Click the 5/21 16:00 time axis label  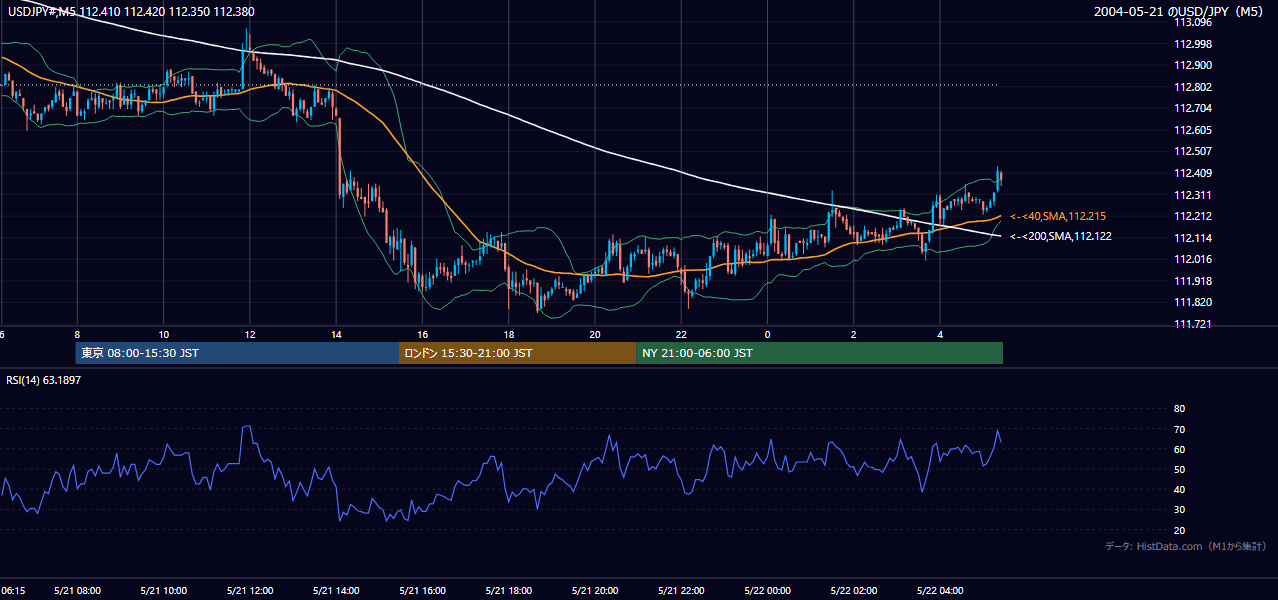[422, 590]
